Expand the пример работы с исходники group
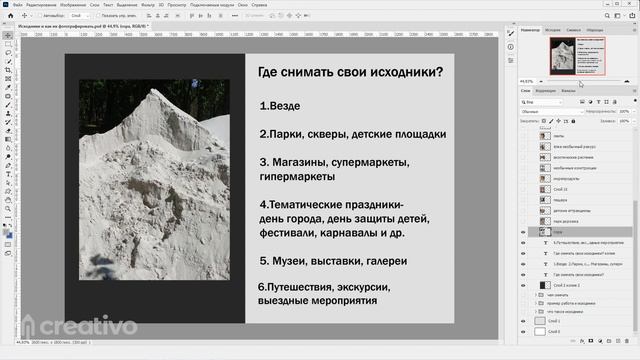Viewport: 640px width, 360px height. click(536, 303)
